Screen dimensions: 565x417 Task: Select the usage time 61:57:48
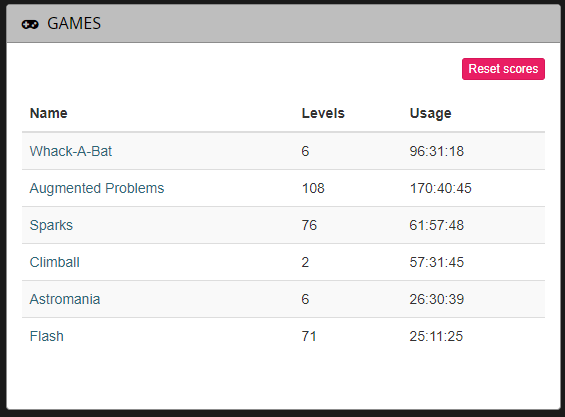click(x=436, y=225)
